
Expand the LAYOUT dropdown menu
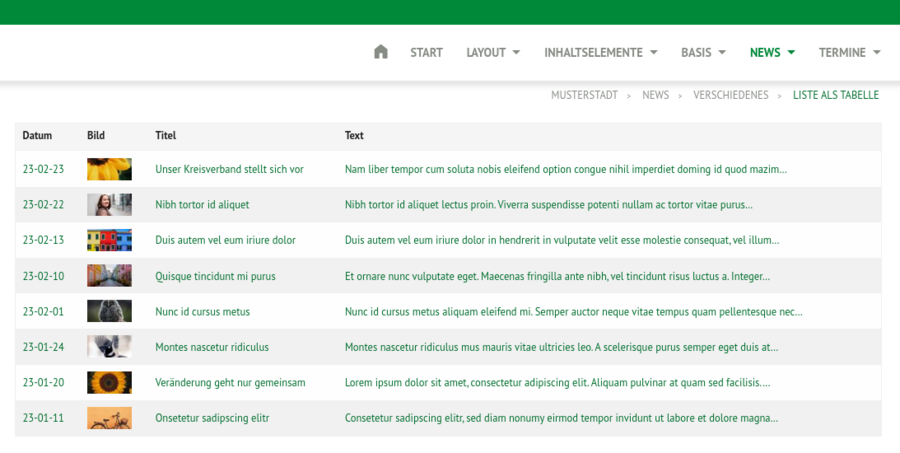tap(493, 52)
